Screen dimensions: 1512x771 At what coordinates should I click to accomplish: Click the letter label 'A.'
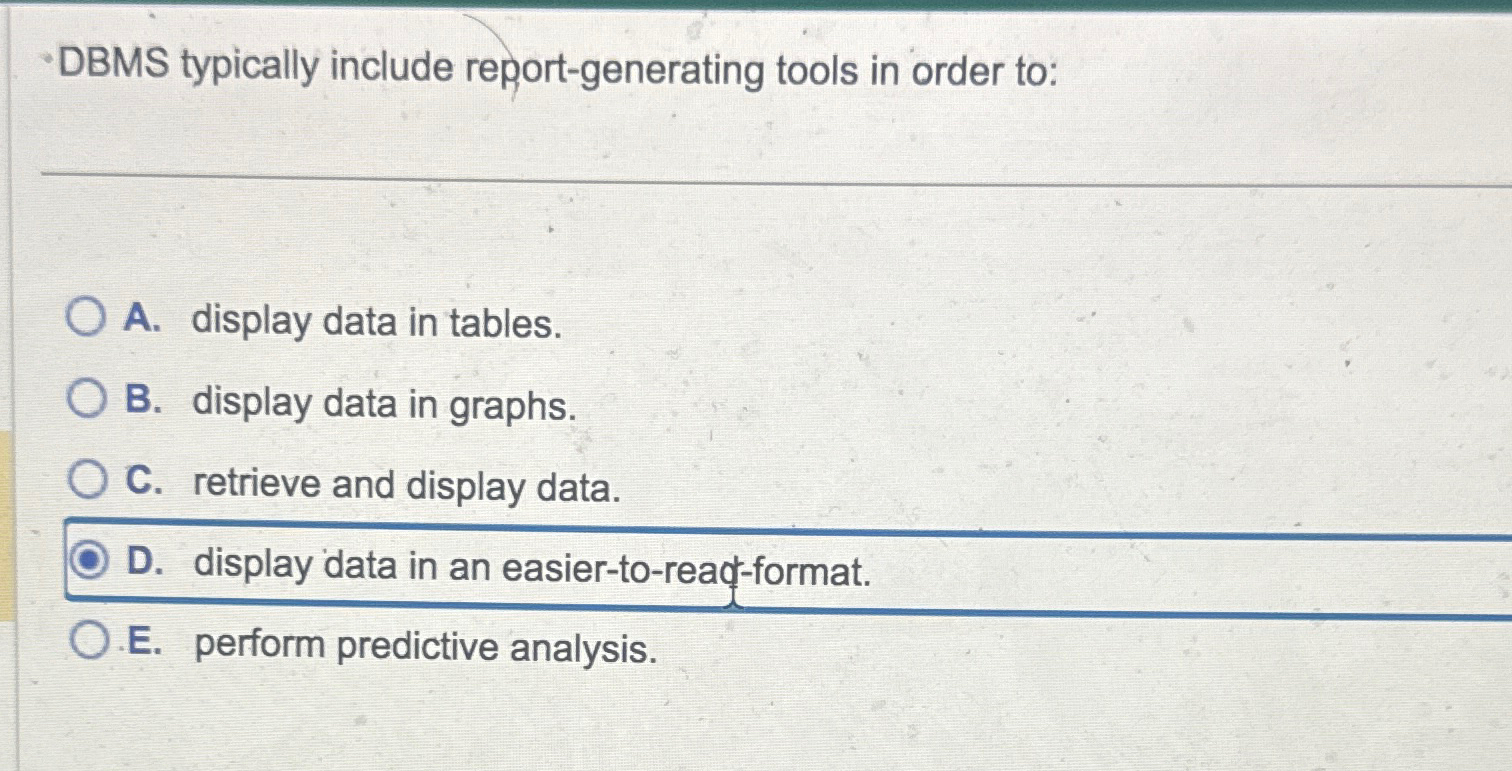(x=141, y=321)
